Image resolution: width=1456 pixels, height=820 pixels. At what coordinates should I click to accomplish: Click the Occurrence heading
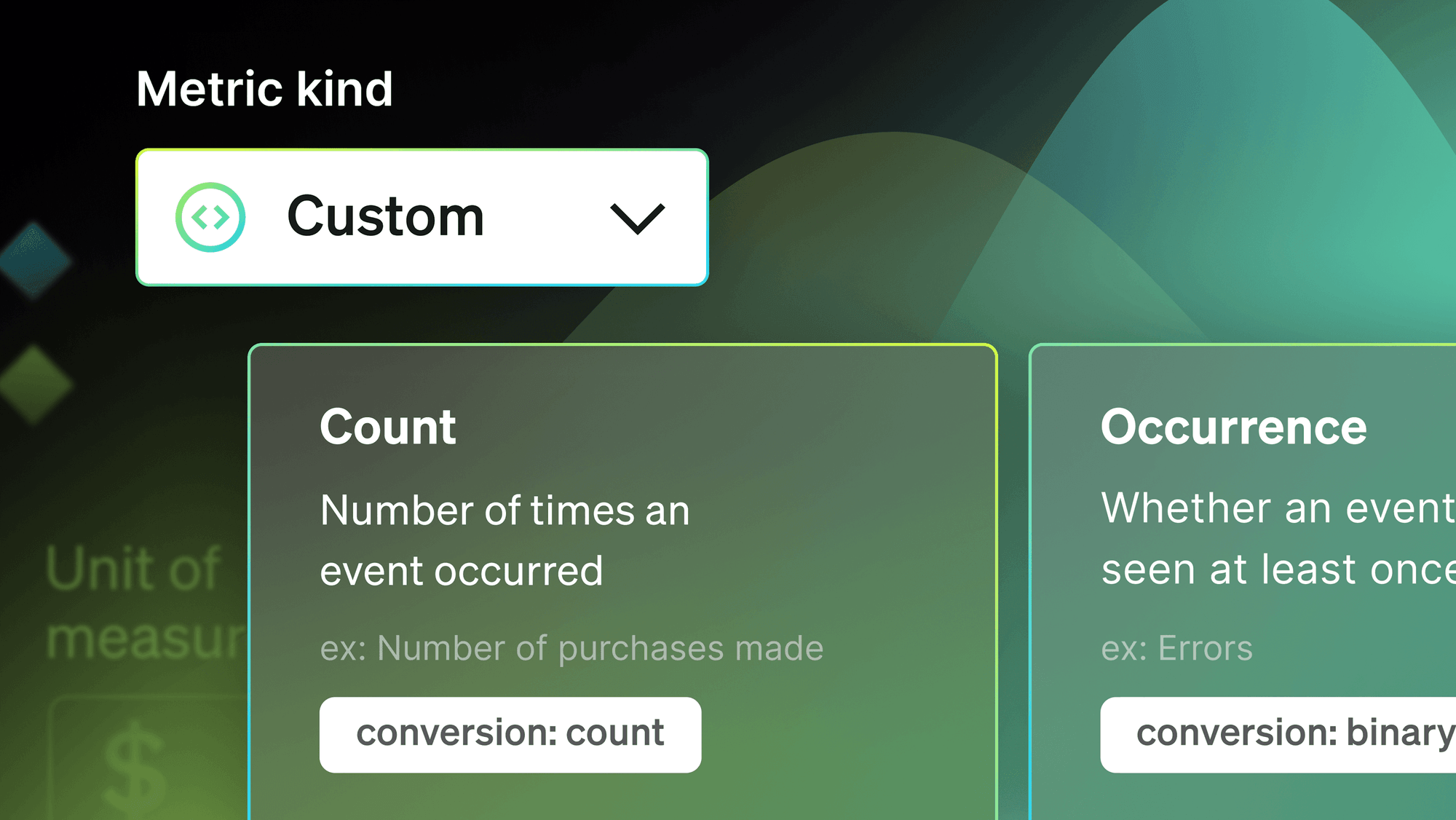click(1234, 427)
